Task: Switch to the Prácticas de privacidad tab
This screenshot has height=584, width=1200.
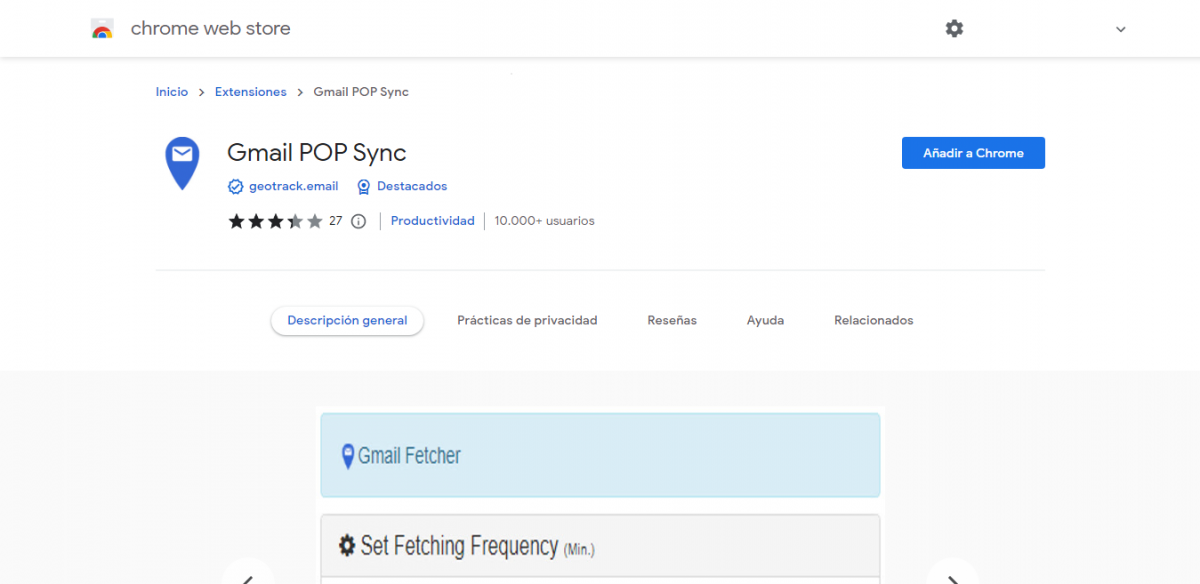Action: (527, 321)
